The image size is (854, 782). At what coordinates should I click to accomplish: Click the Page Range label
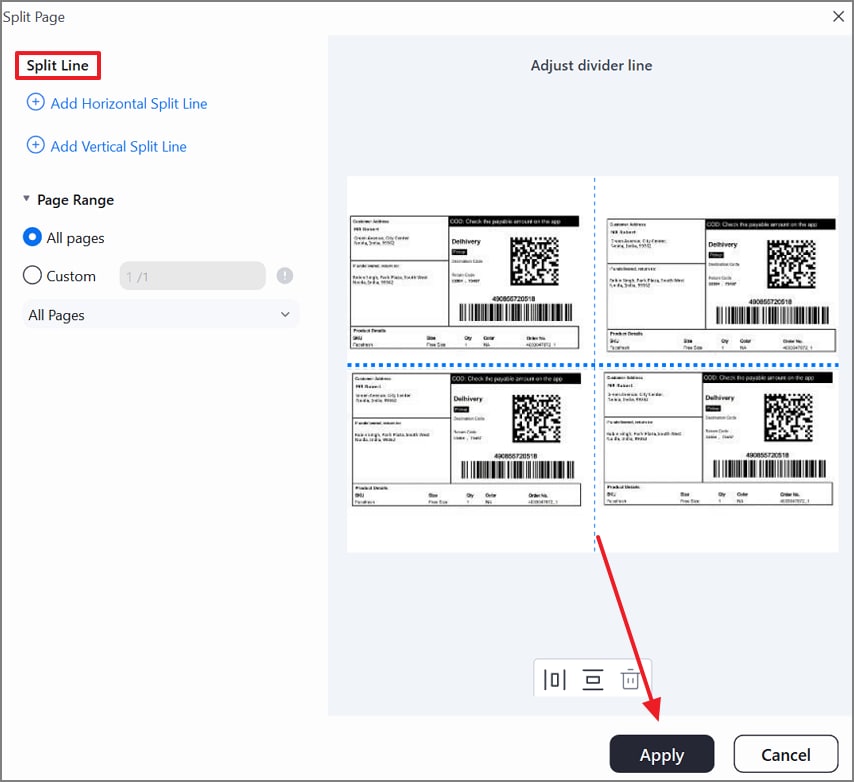click(75, 200)
